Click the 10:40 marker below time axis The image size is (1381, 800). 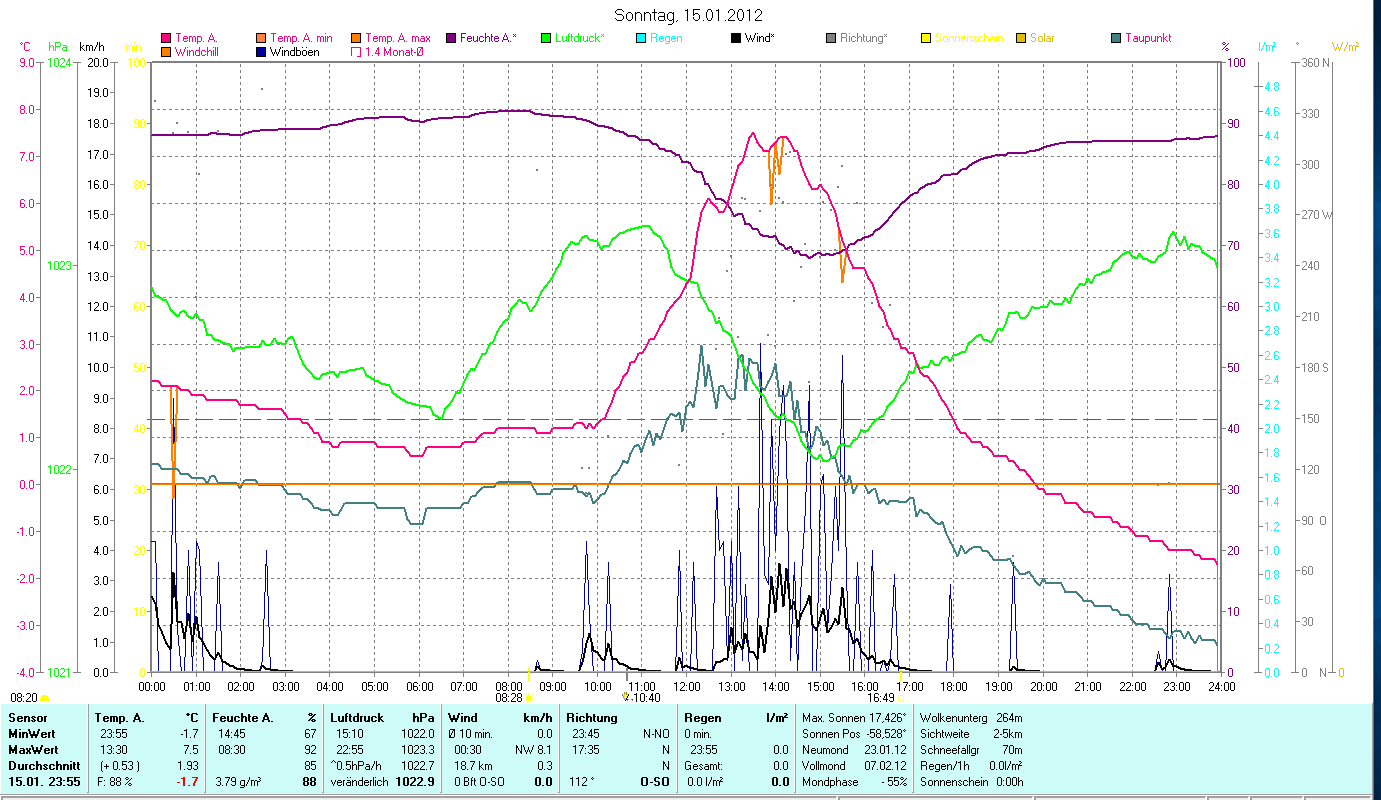tap(641, 698)
